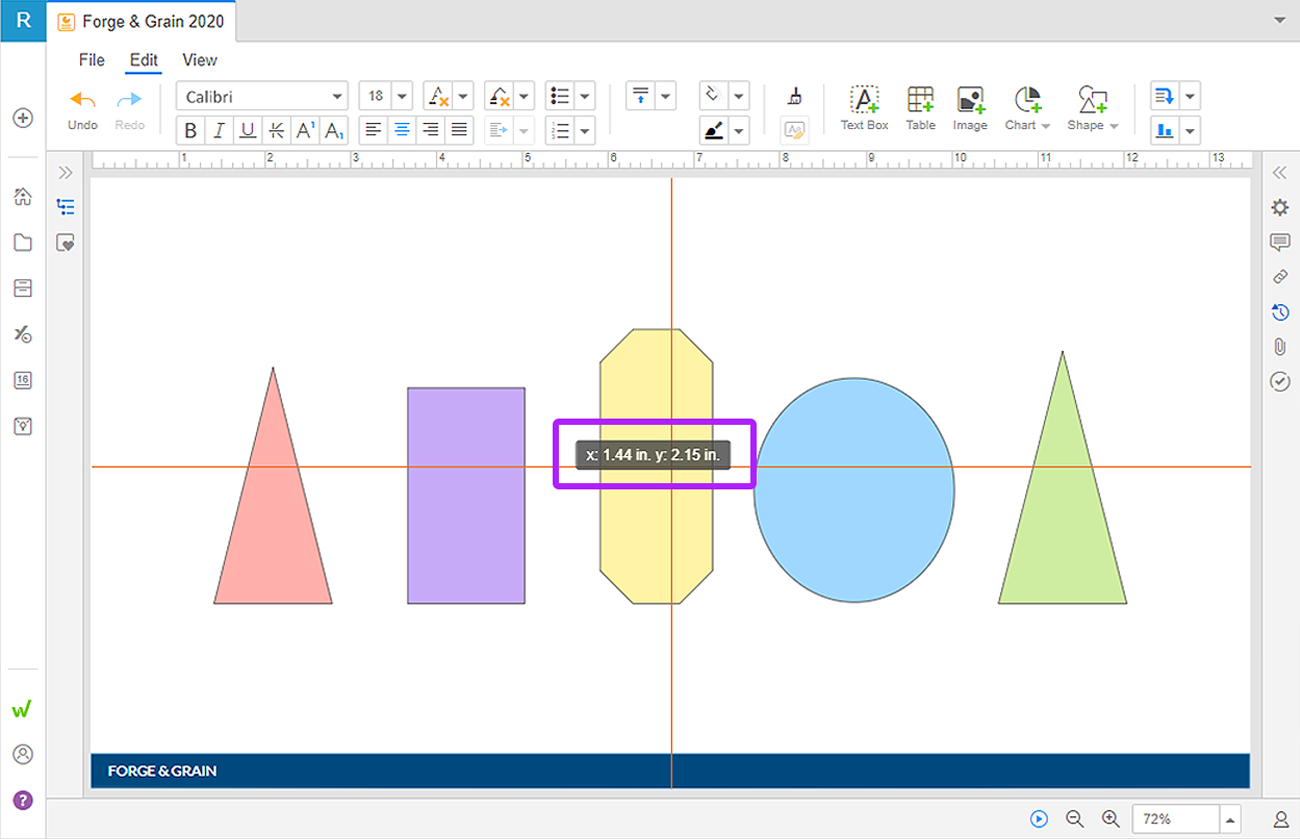Viewport: 1300px width, 839px height.
Task: Expand the arrange order dropdown arrow
Action: 1190,97
